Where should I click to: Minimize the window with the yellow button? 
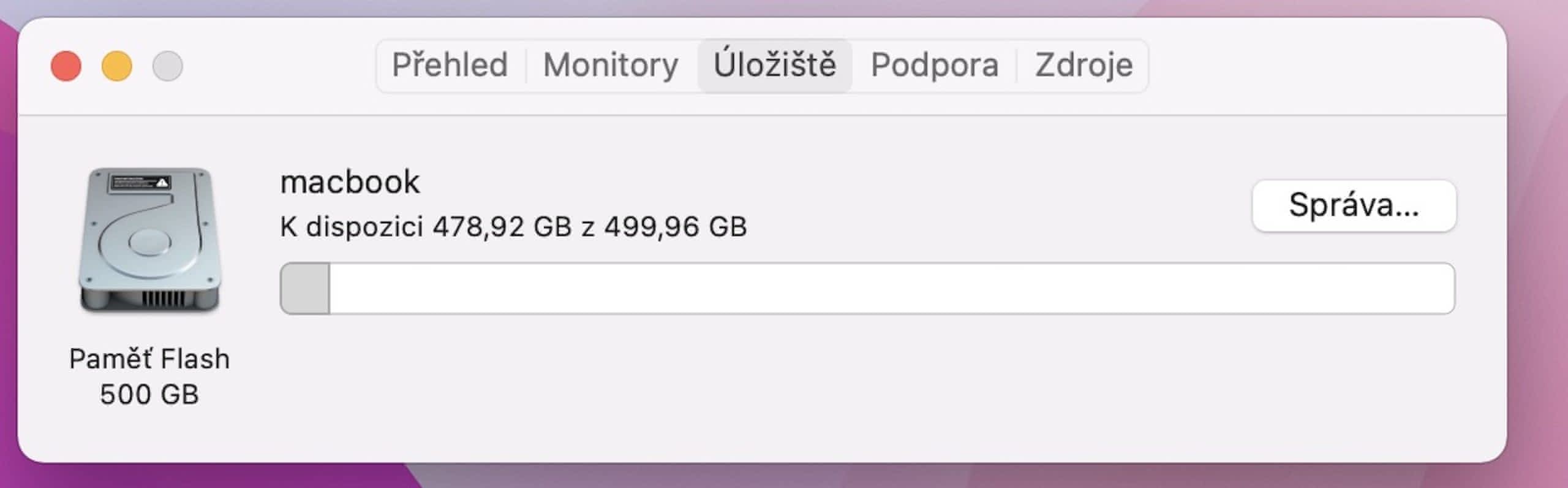(x=116, y=66)
